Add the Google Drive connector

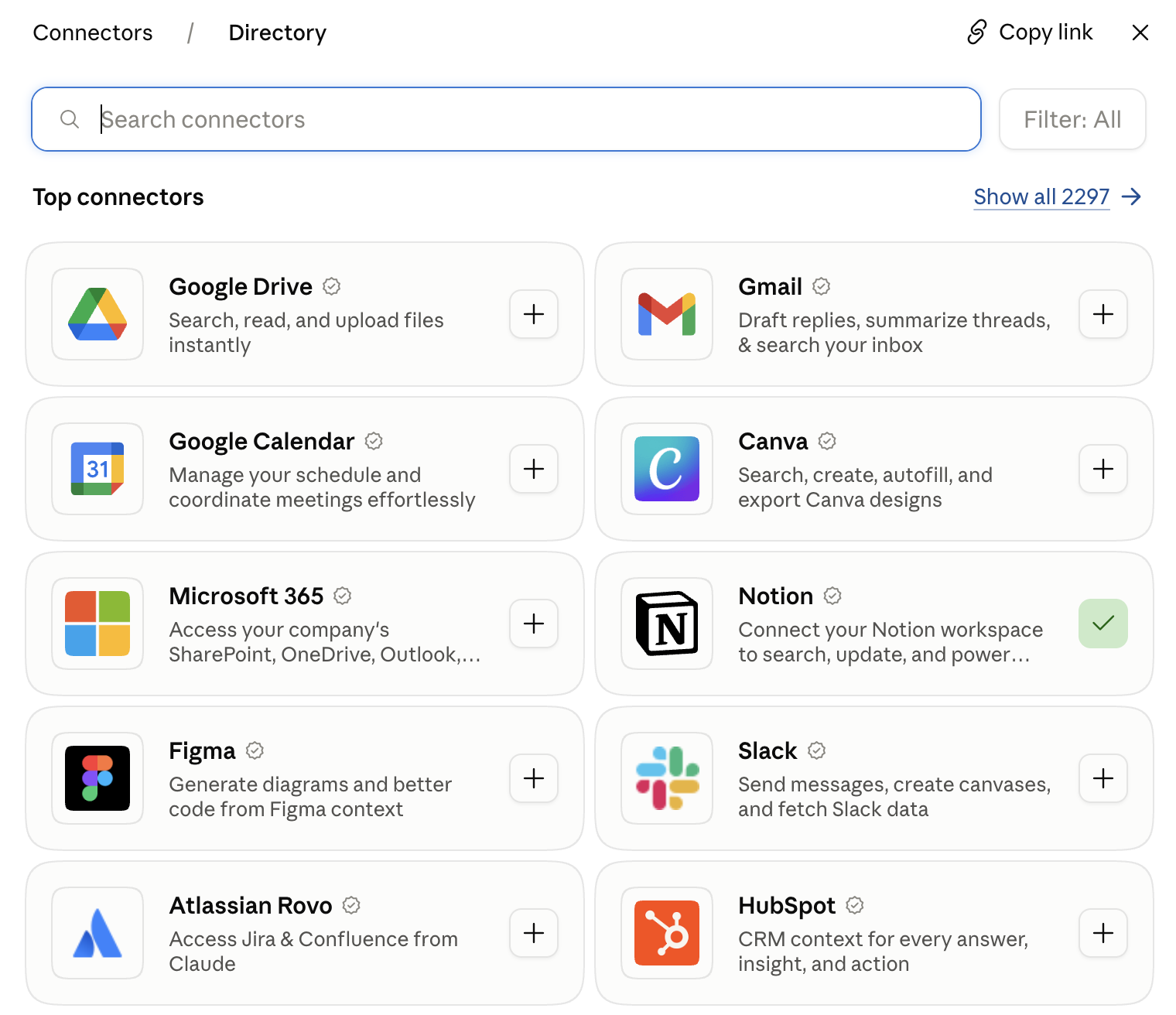[534, 314]
